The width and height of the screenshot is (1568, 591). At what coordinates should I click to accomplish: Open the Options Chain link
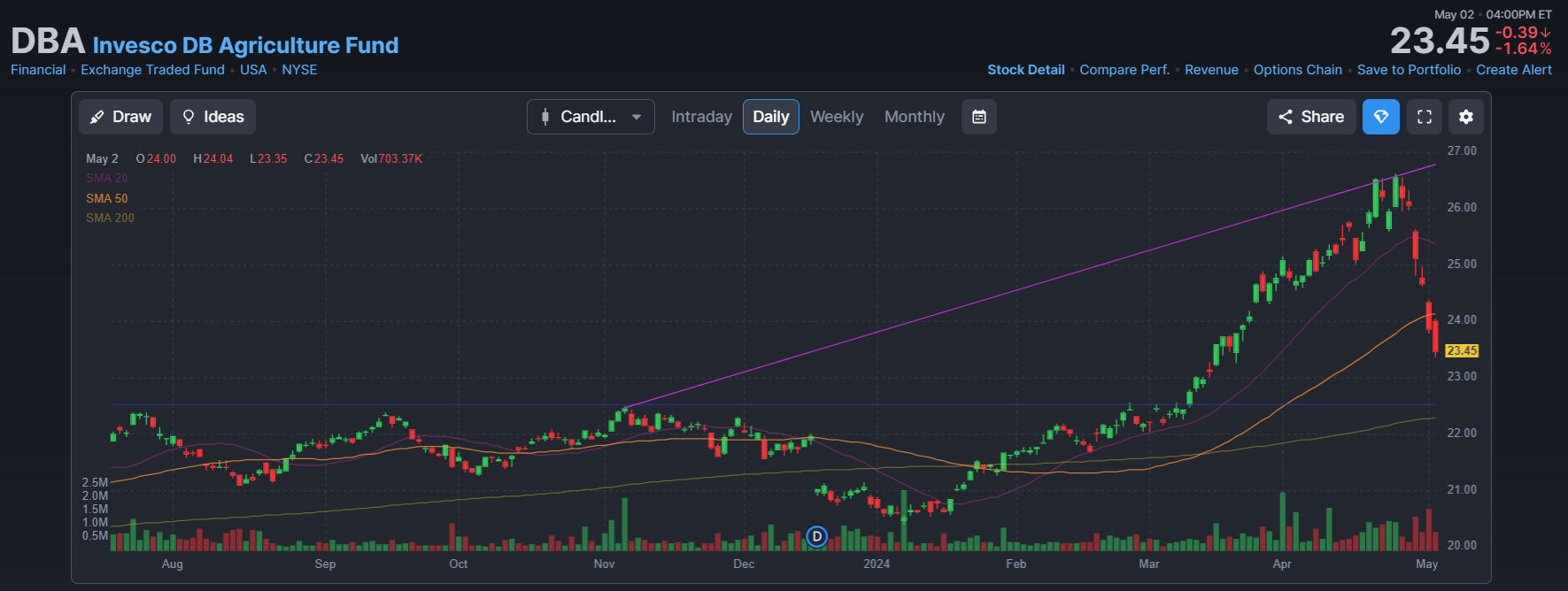coord(1298,70)
